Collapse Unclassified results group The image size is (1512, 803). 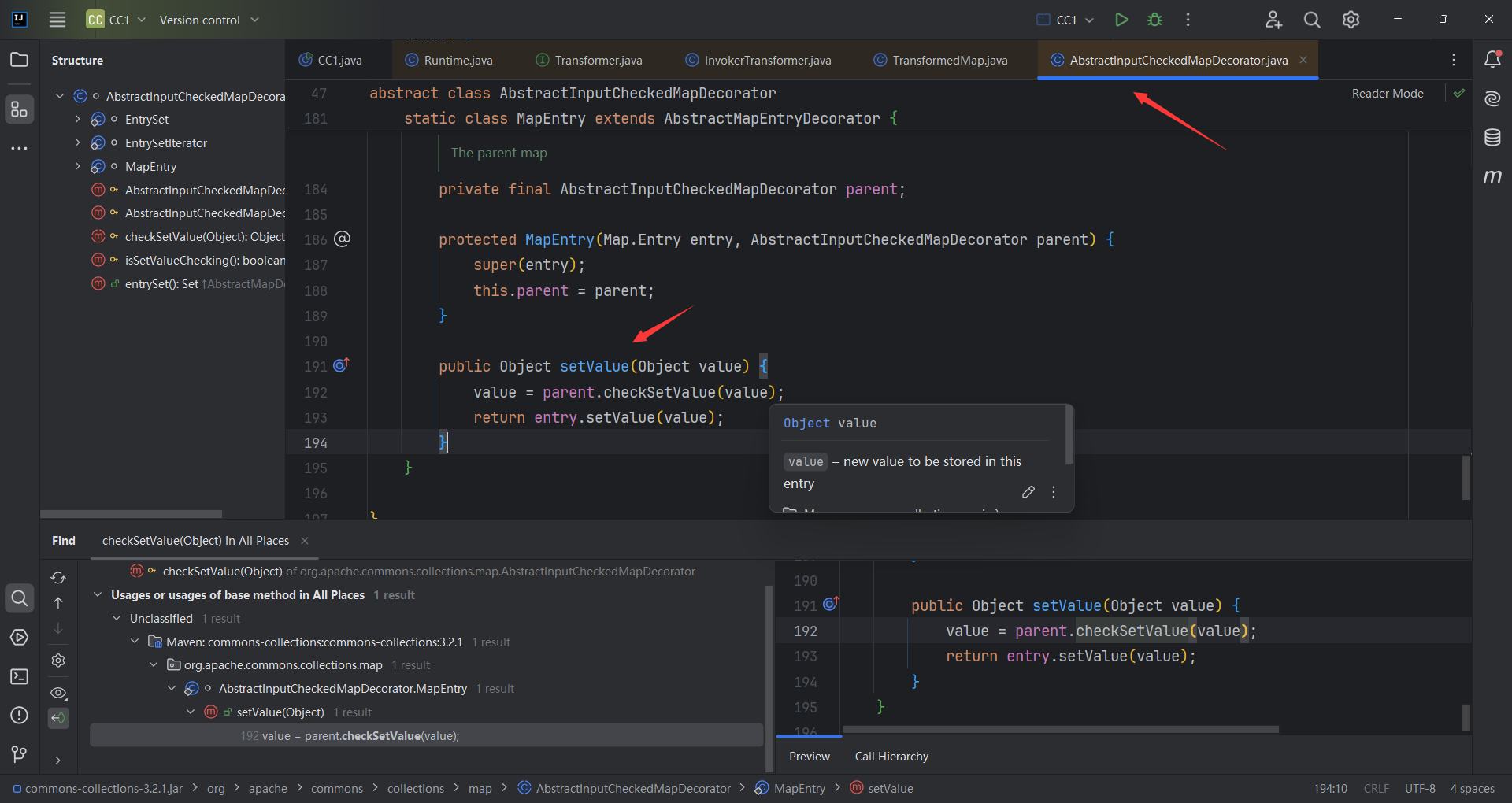coord(117,619)
